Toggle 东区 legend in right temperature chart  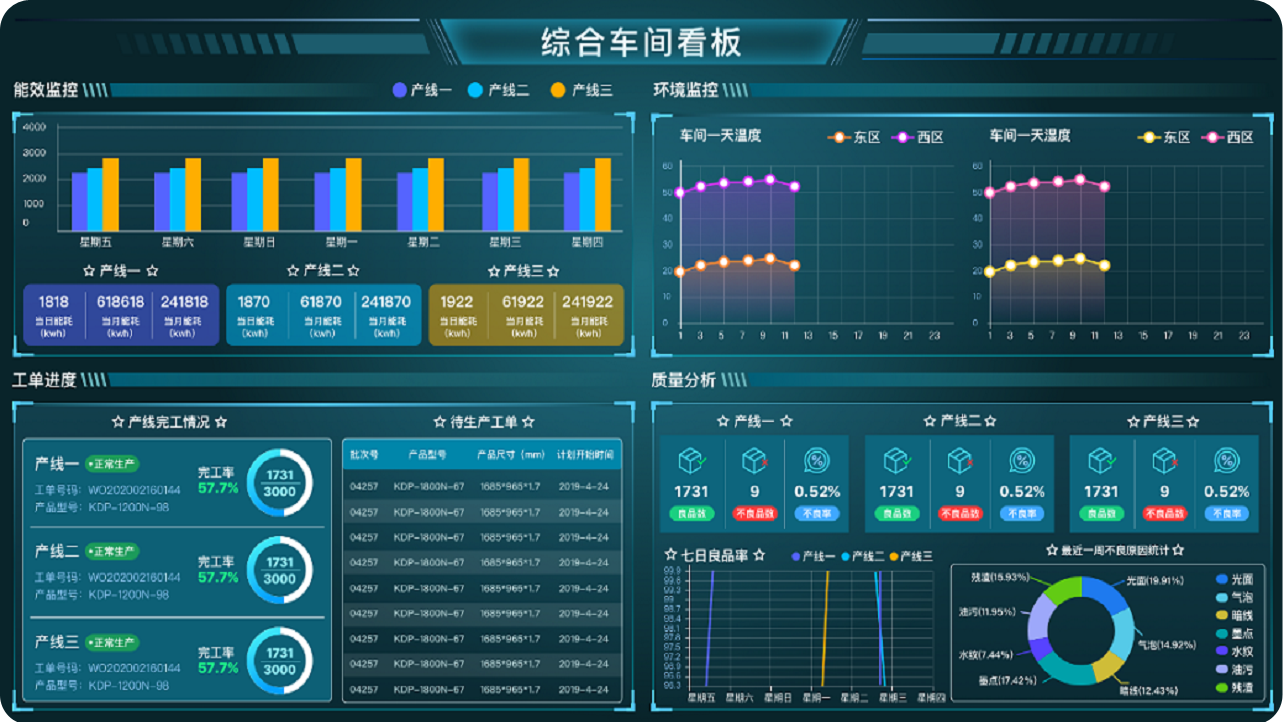(1164, 137)
